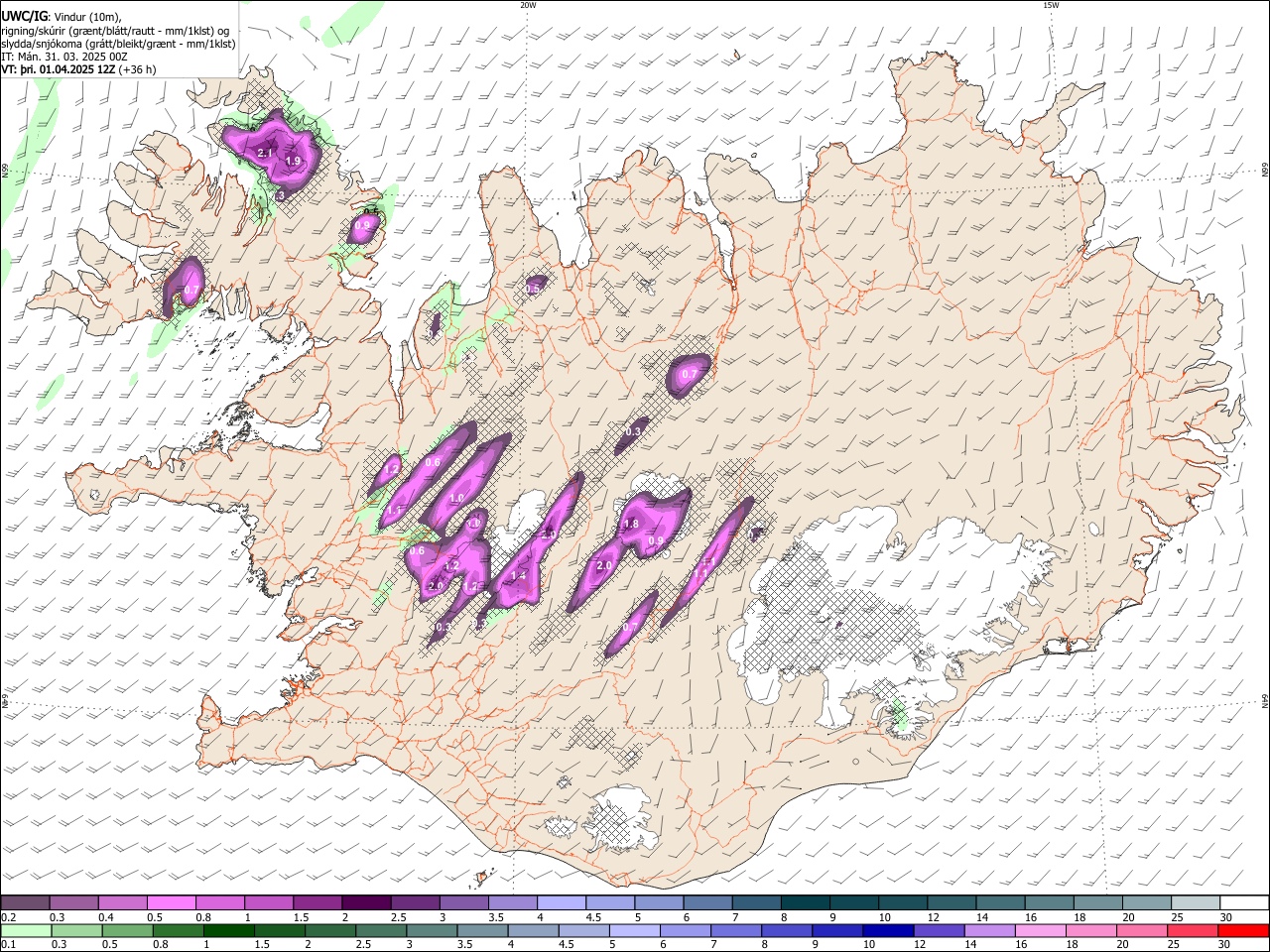Click the lavender rain swatch between 14 and 16
This screenshot has width=1270, height=952.
coord(989,931)
